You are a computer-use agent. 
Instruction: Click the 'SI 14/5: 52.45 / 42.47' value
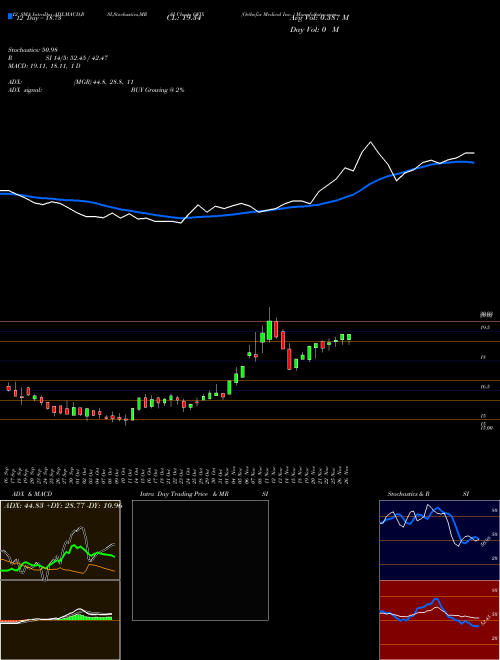77,58
